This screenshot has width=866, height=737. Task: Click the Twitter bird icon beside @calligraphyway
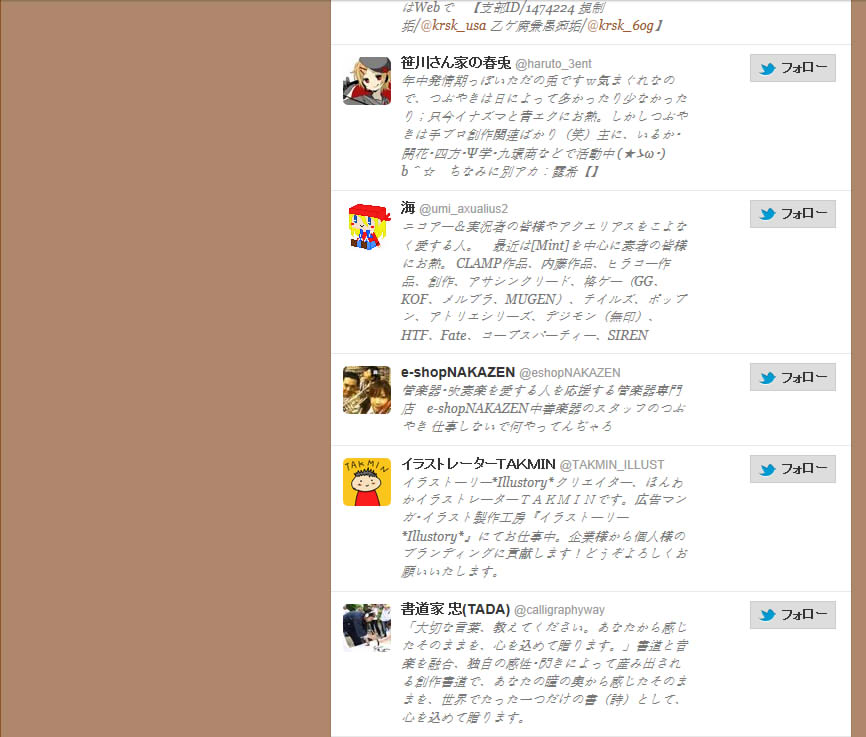pos(768,615)
